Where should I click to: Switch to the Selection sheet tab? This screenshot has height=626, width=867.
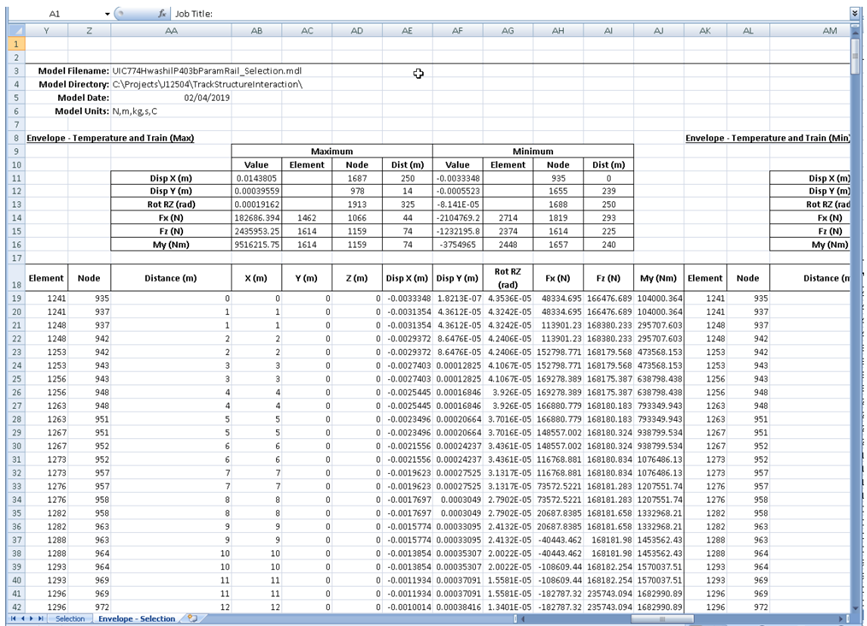[x=70, y=619]
